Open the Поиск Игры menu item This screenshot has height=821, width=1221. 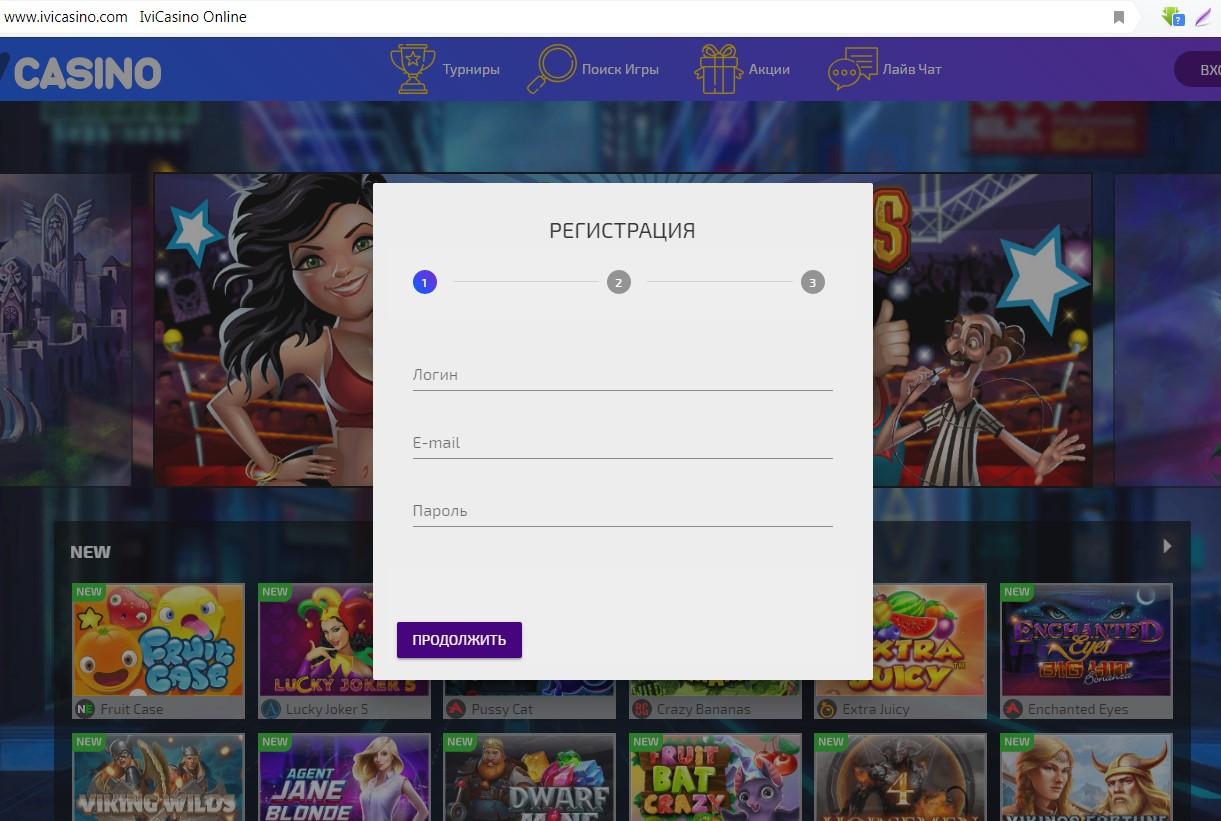point(620,70)
